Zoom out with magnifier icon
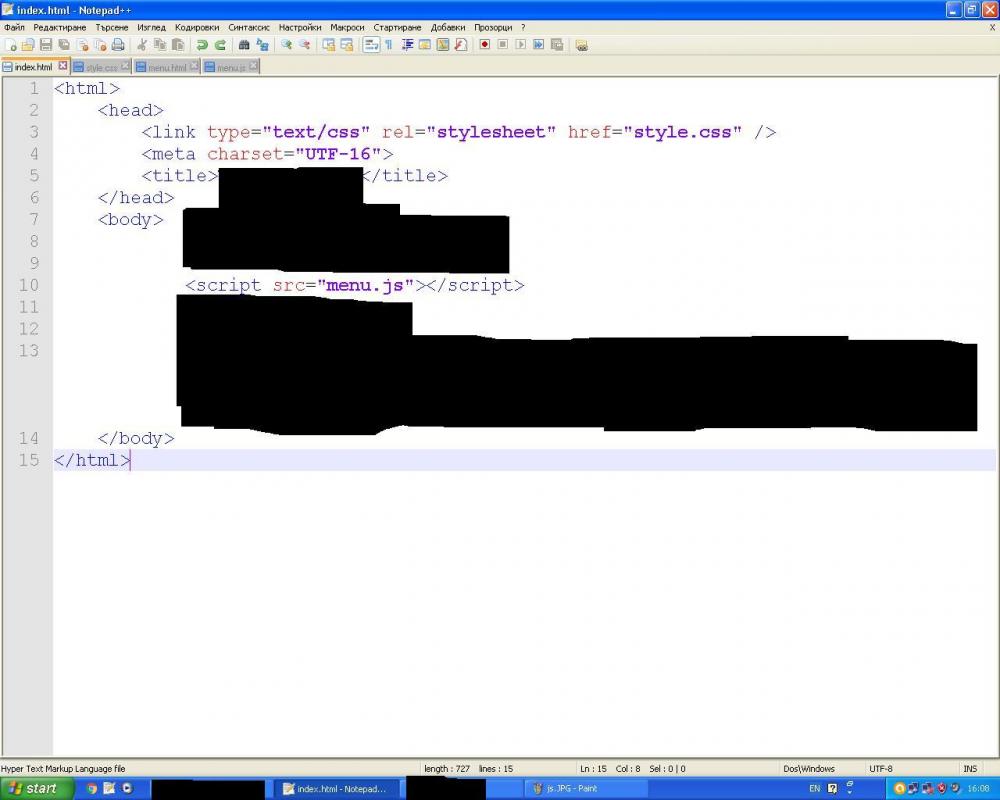Viewport: 1000px width, 800px height. (304, 45)
